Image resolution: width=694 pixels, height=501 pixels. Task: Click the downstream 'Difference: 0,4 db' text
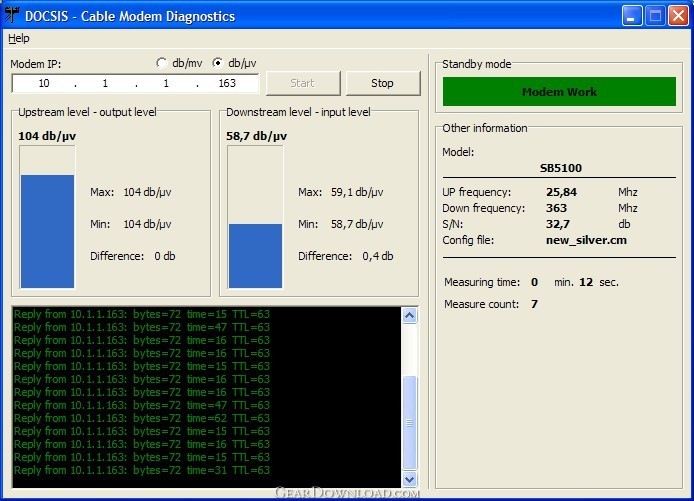click(x=346, y=256)
